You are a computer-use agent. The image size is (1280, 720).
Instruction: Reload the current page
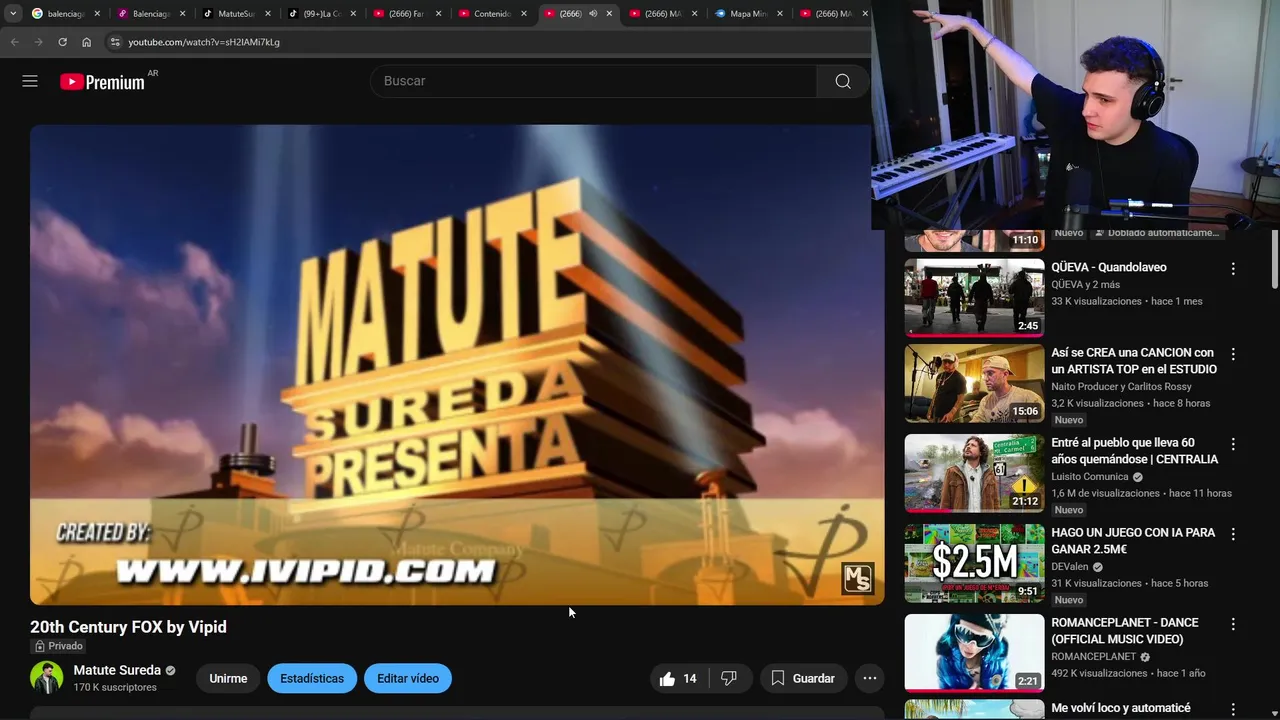pyautogui.click(x=62, y=42)
